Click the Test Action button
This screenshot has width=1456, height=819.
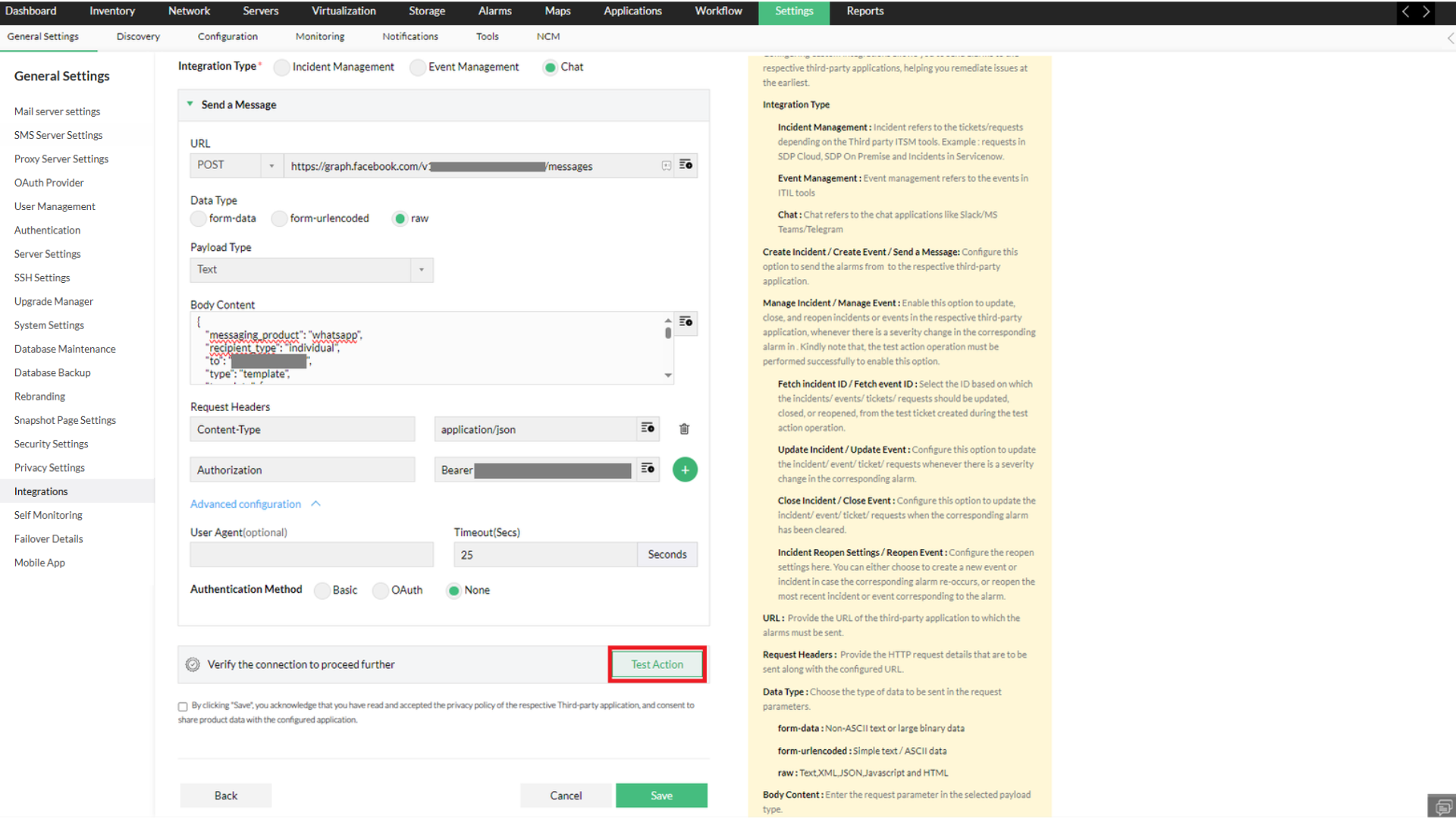[x=657, y=664]
